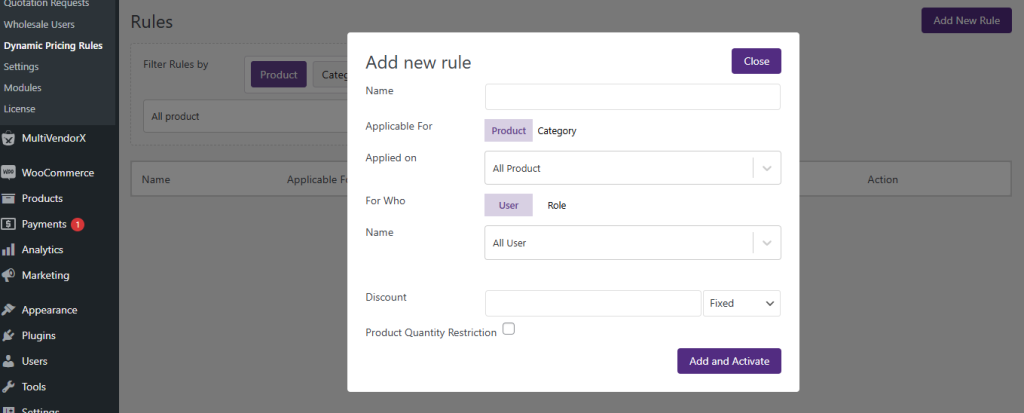Image resolution: width=1024 pixels, height=413 pixels.
Task: Open the Fixed discount type dropdown
Action: (741, 303)
